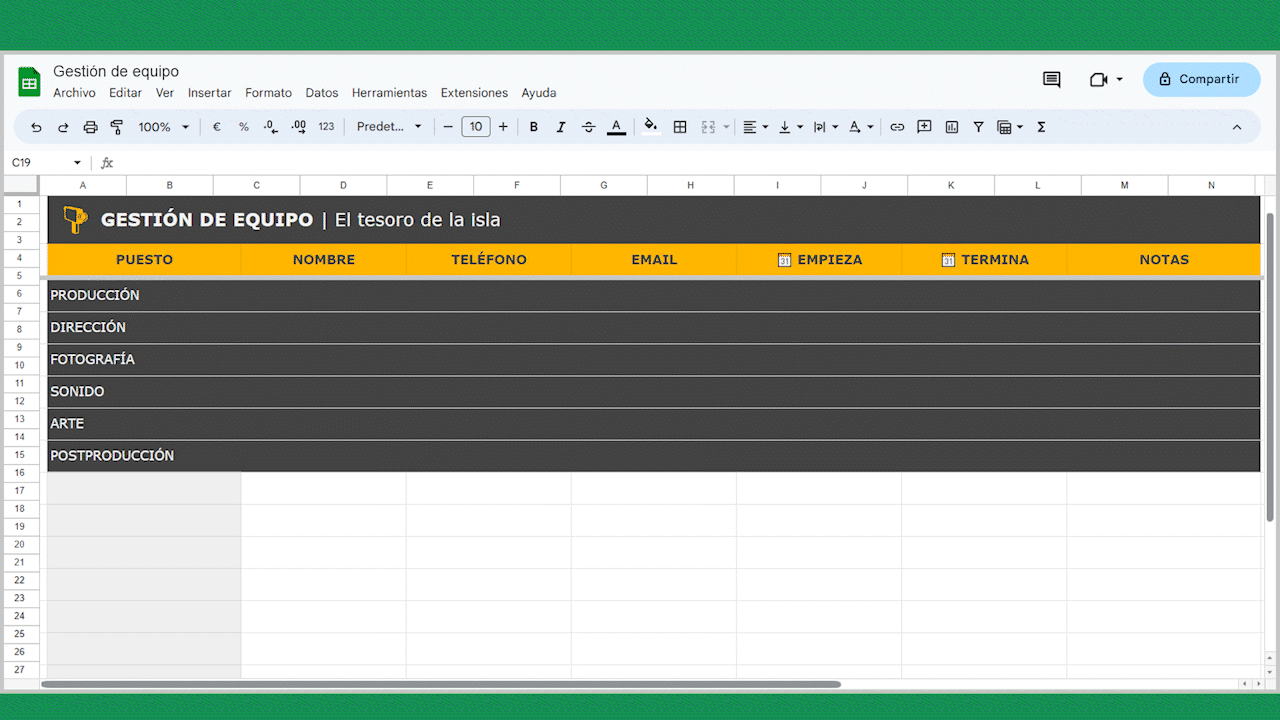Open the Insertar menu
The image size is (1280, 720).
[x=210, y=93]
